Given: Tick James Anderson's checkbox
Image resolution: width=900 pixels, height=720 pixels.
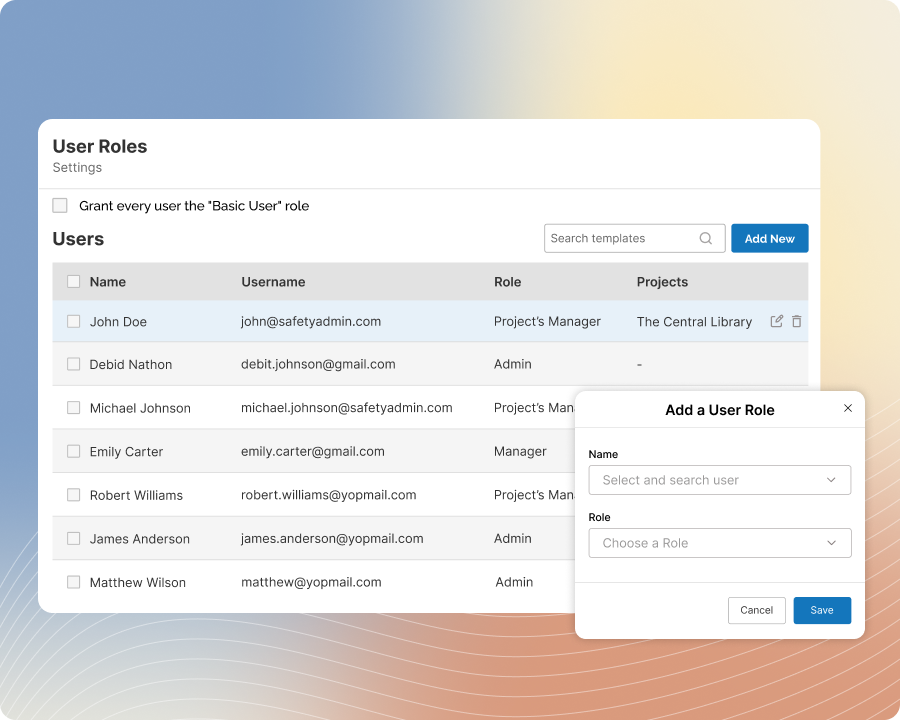Looking at the screenshot, I should (73, 539).
